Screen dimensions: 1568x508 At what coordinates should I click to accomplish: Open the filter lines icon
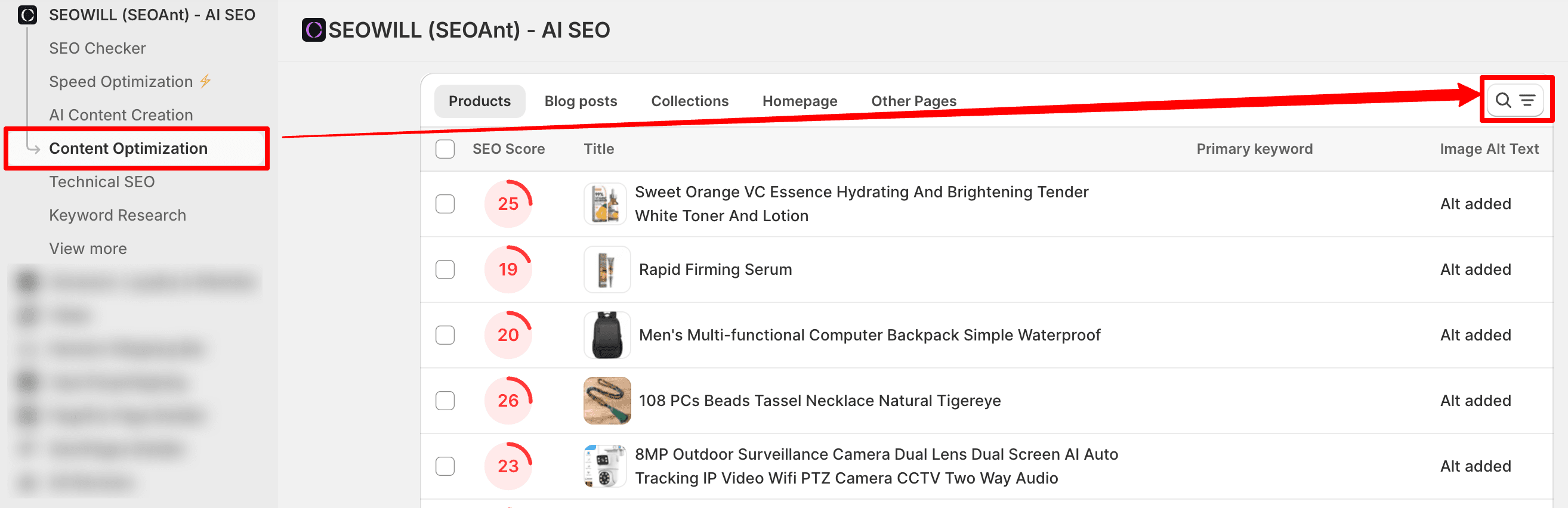tap(1527, 100)
